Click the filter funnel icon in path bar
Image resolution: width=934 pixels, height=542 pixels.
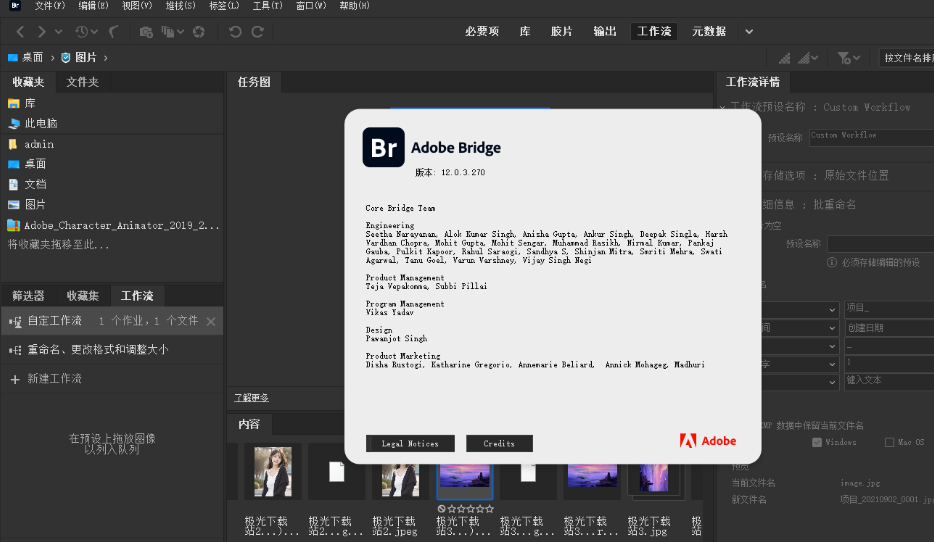(845, 58)
